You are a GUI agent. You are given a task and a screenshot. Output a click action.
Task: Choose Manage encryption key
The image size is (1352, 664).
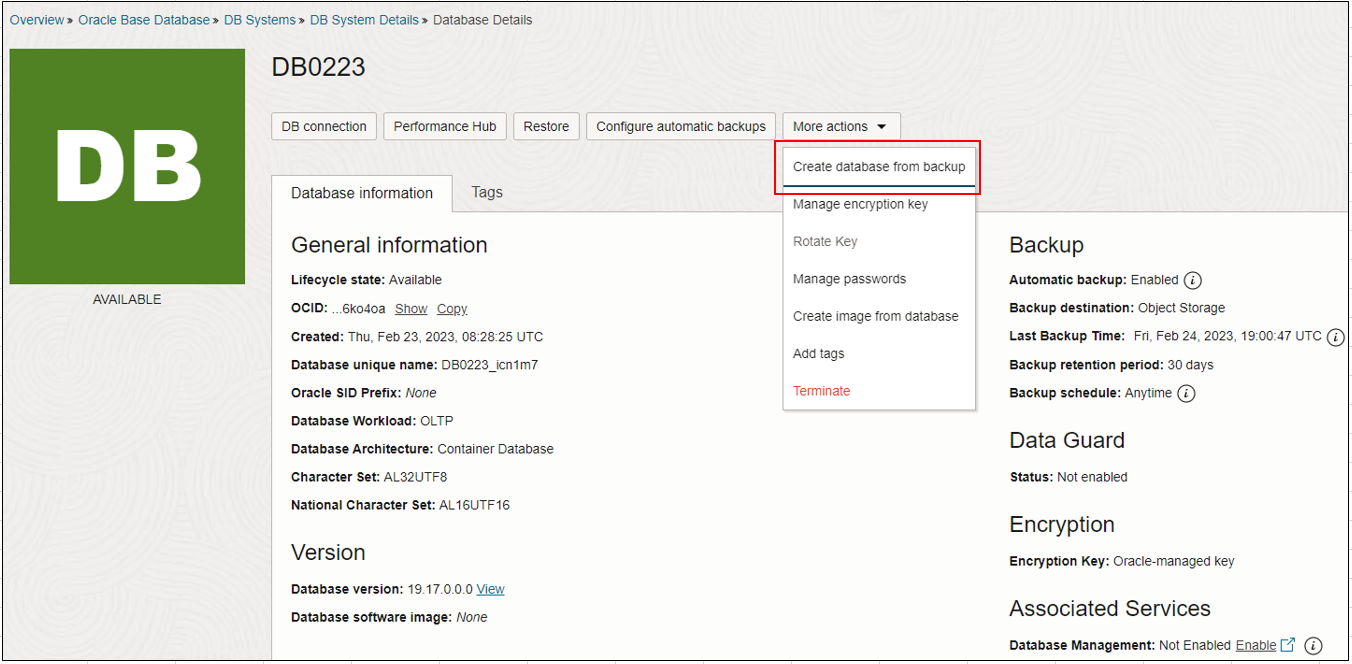[860, 204]
